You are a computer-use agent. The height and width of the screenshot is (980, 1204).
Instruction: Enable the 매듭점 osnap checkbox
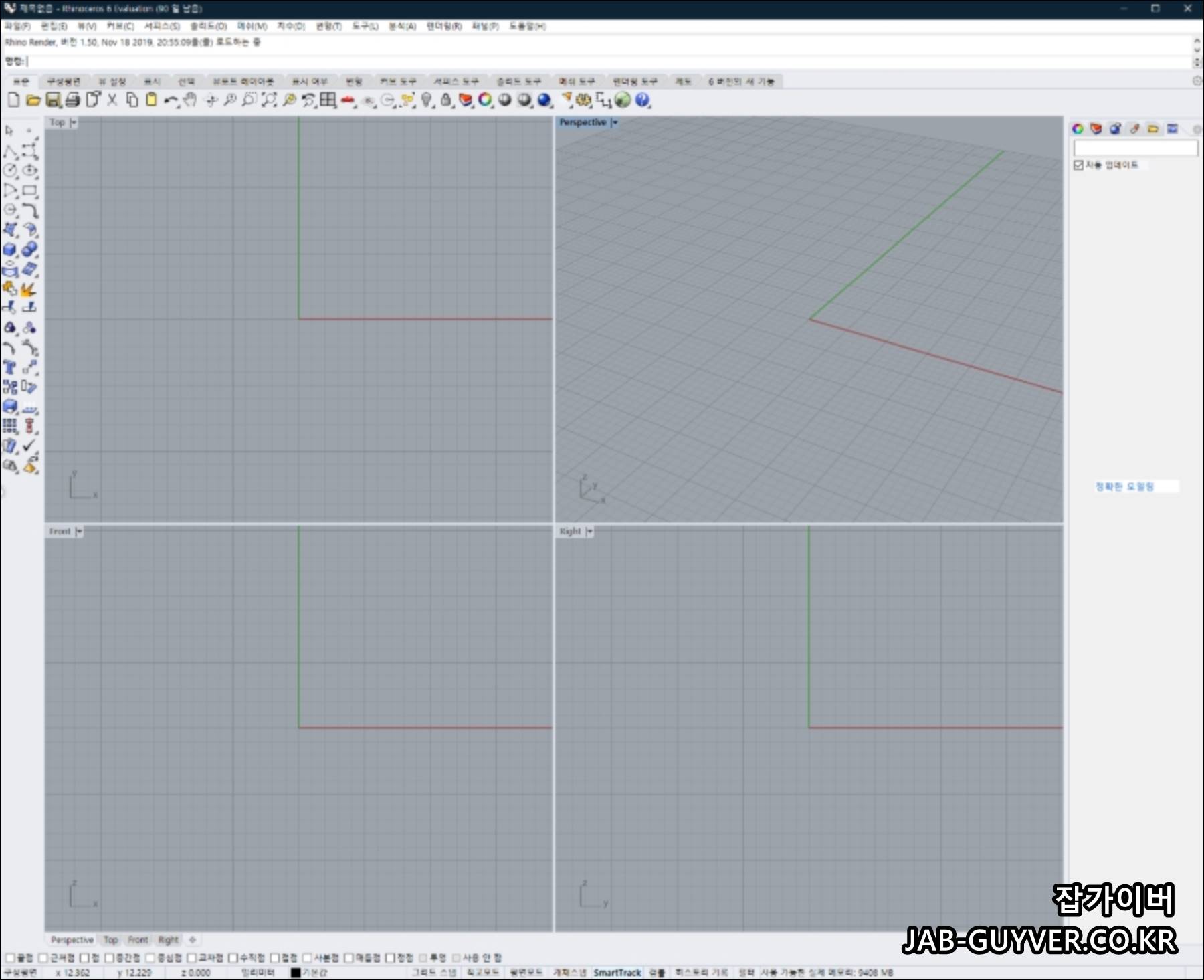[x=349, y=958]
